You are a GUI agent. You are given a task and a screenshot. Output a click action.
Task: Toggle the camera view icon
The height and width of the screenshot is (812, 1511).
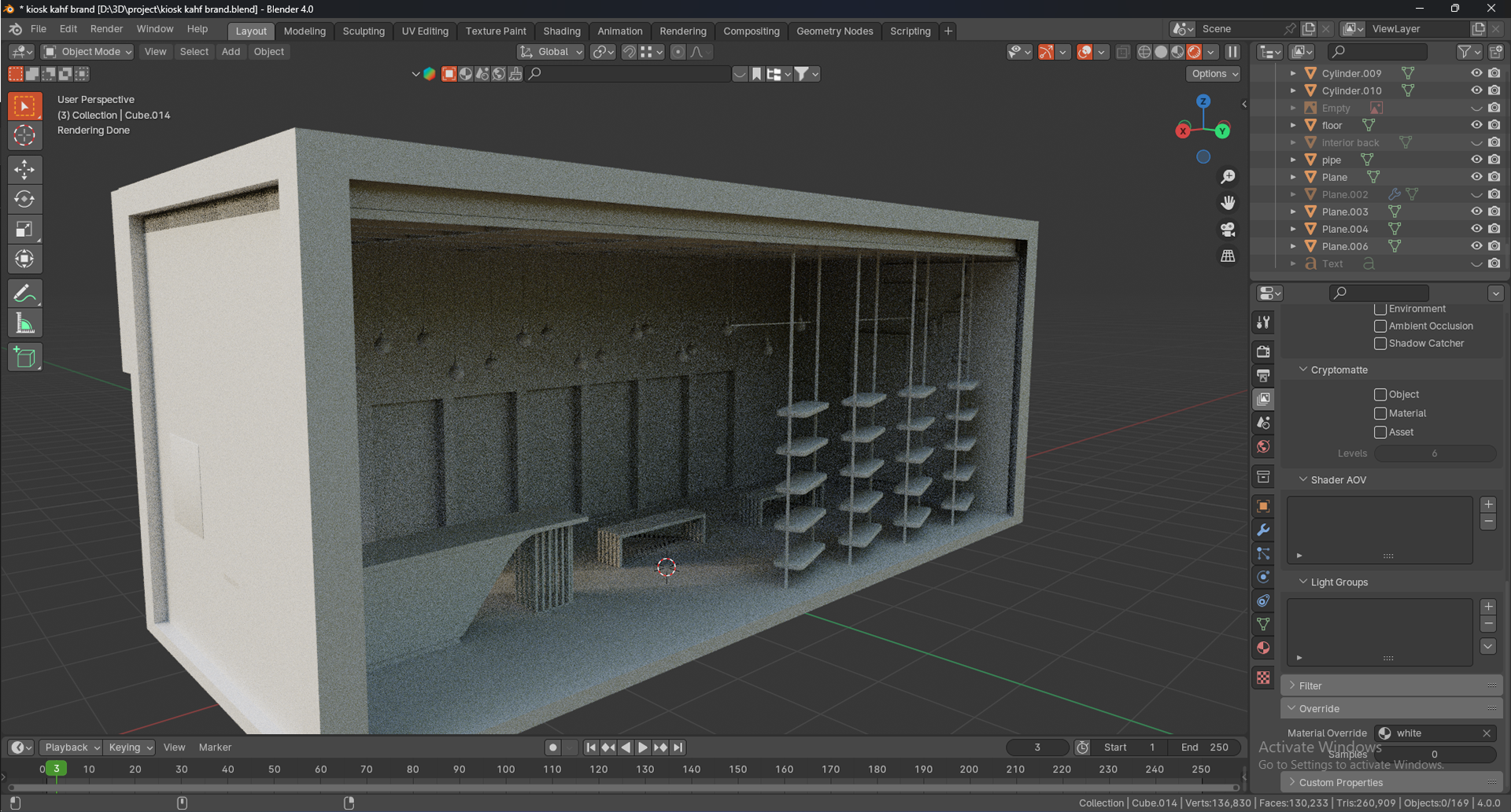tap(1228, 230)
